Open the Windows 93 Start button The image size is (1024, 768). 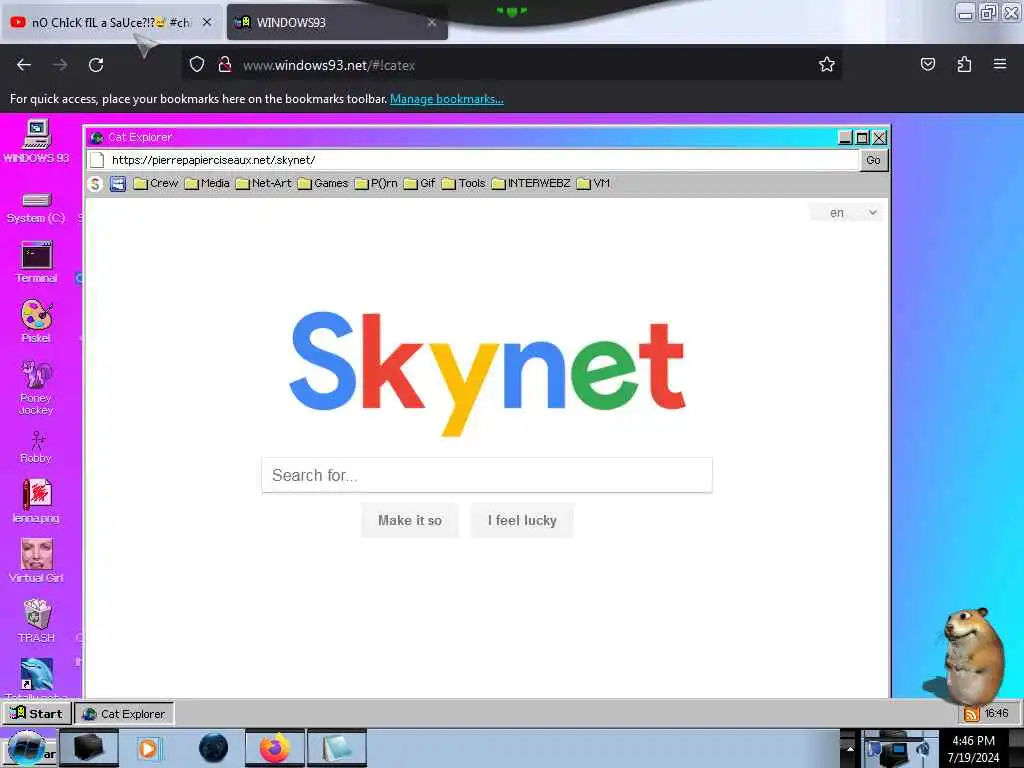[37, 714]
